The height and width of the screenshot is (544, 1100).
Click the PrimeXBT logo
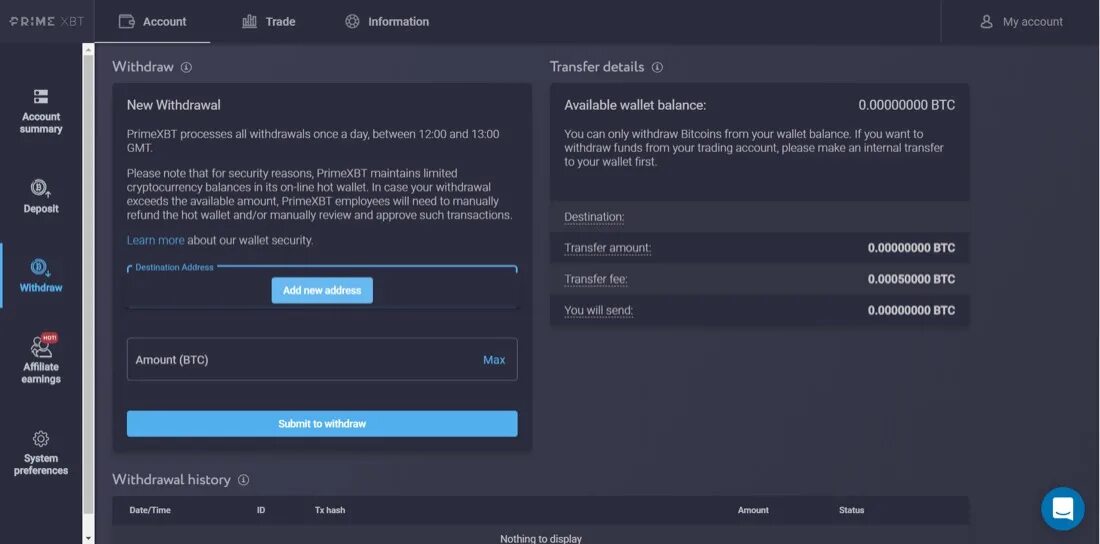tap(46, 21)
